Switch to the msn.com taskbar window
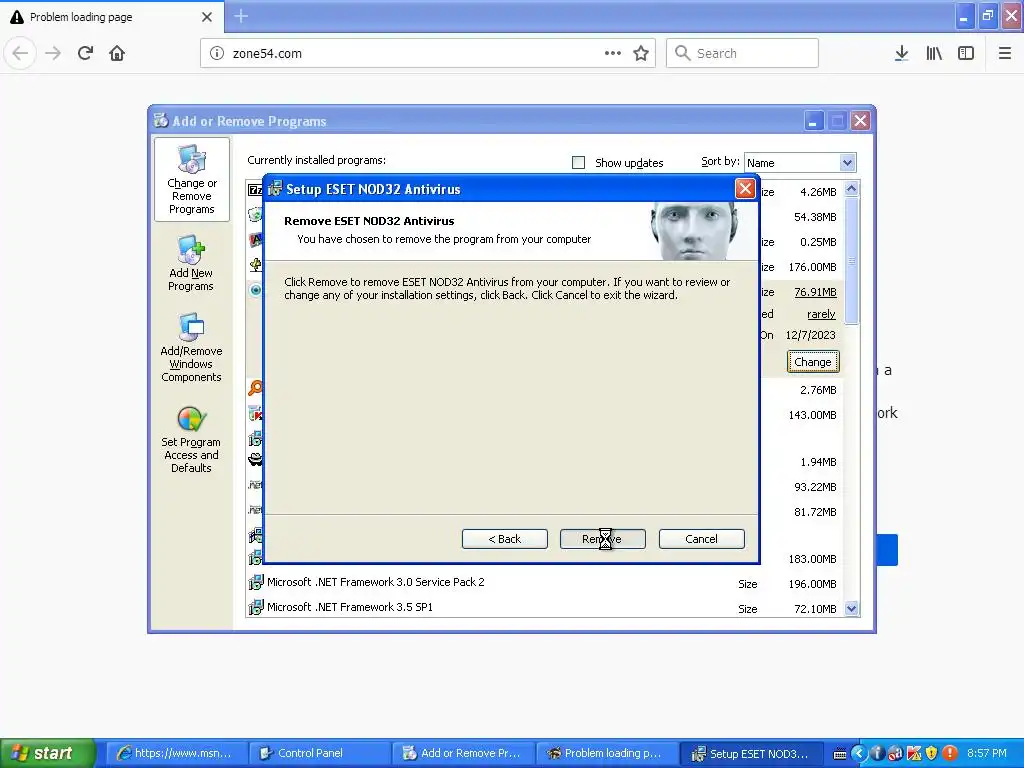 point(177,754)
